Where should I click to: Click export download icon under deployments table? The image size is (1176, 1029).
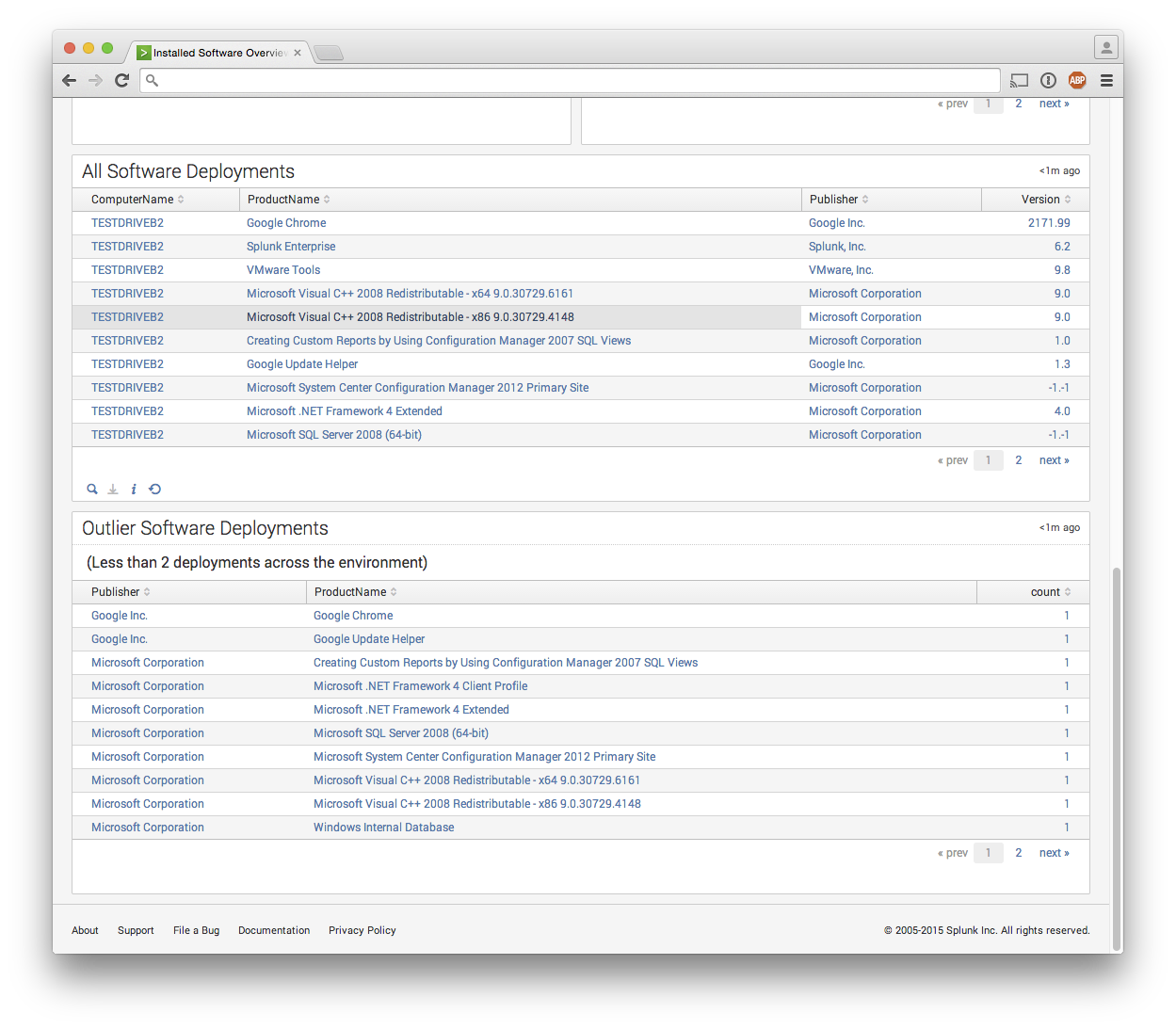113,490
